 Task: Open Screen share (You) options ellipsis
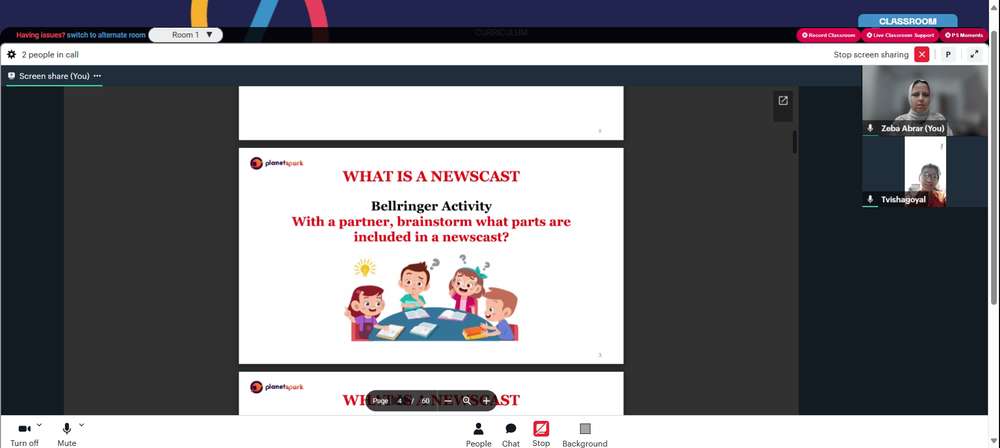(97, 76)
